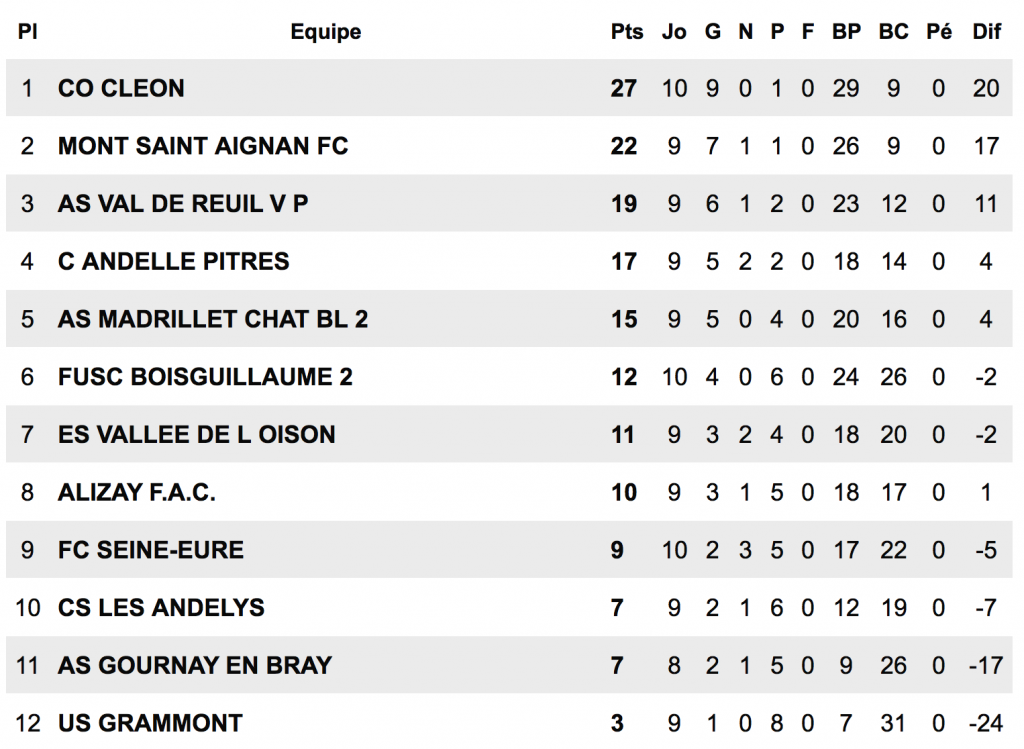
Task: Click the BC column header
Action: click(893, 32)
